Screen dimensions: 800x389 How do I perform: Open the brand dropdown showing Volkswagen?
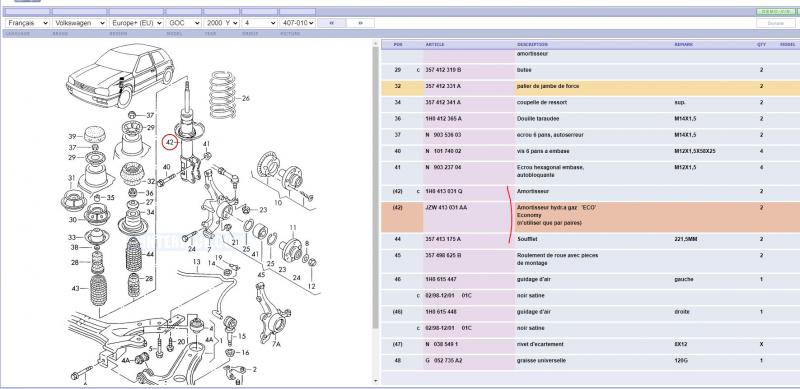click(80, 23)
